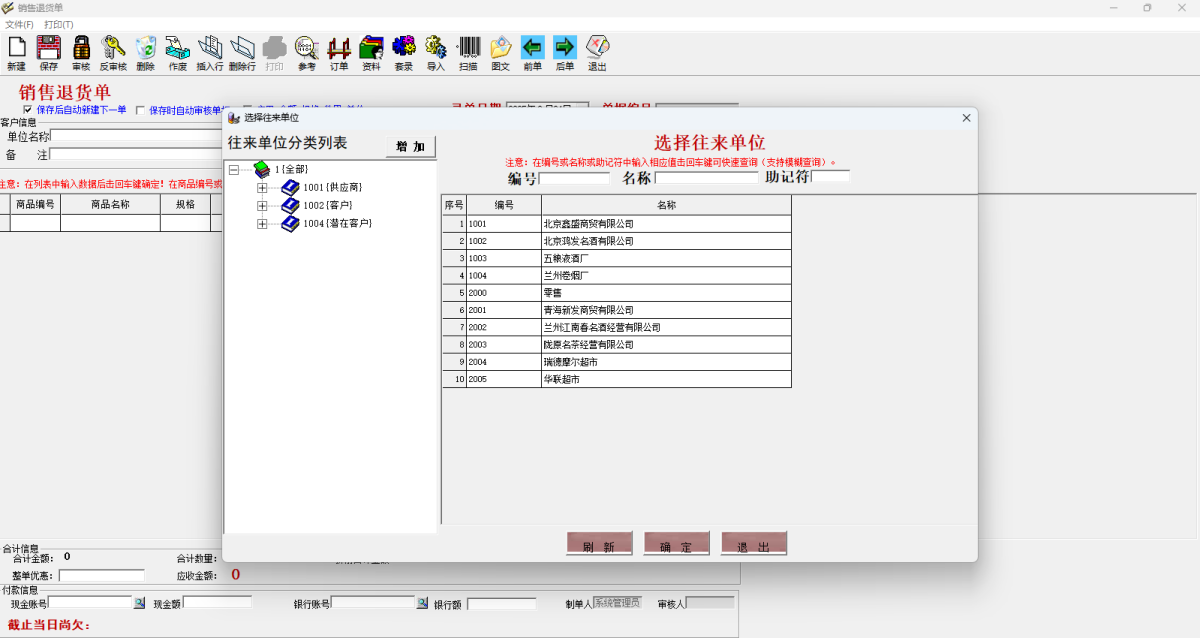The height and width of the screenshot is (638, 1200).
Task: Click the 刷新 (Refresh) button
Action: pyautogui.click(x=598, y=542)
